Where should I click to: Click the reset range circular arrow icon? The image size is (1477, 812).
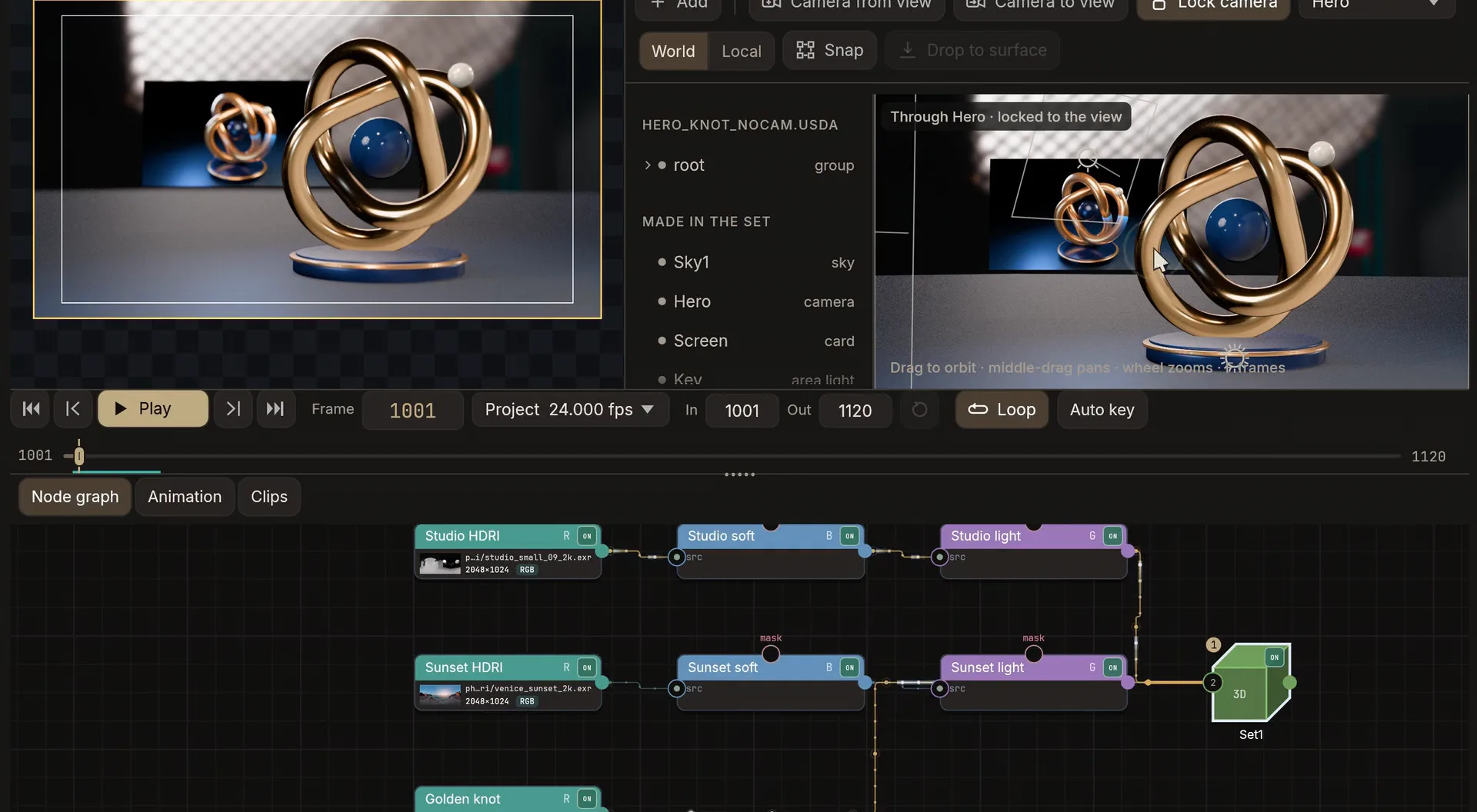click(919, 410)
